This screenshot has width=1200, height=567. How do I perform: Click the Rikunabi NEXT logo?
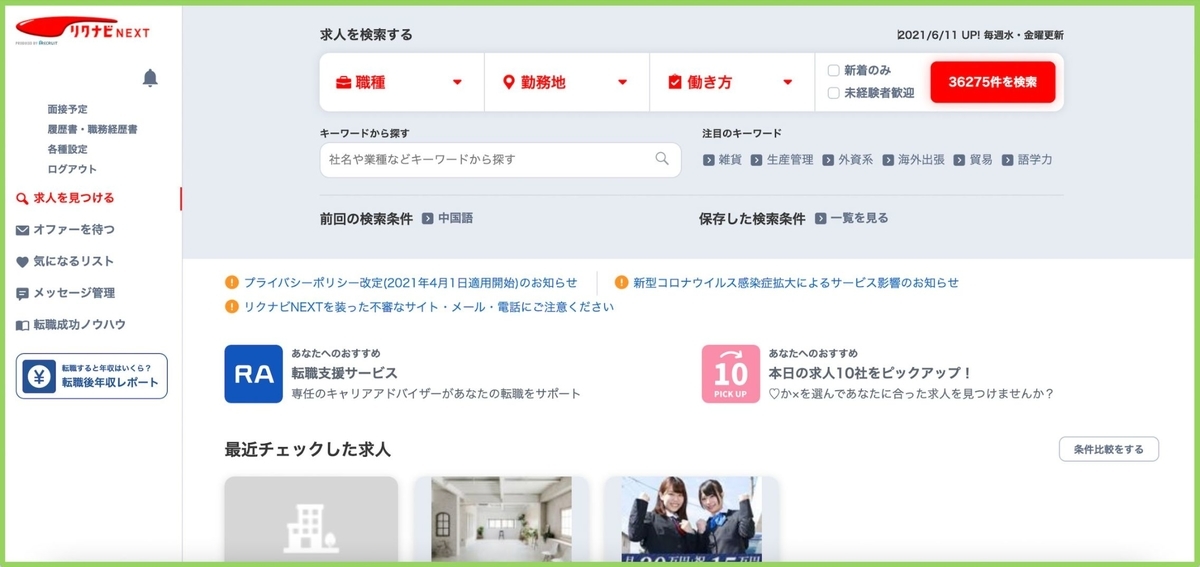point(83,31)
